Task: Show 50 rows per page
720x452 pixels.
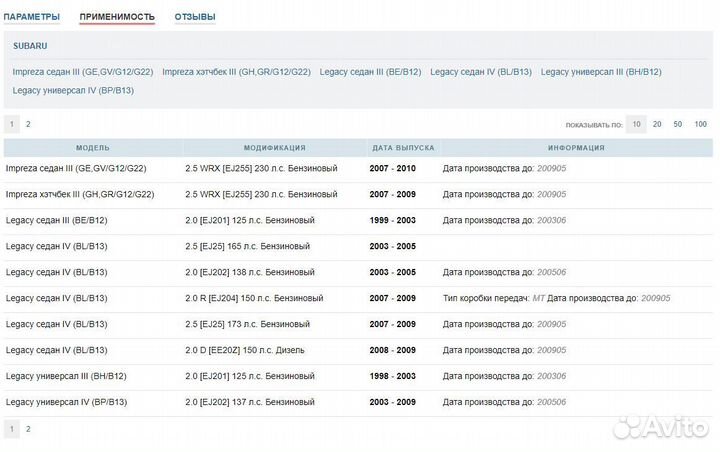Action: coord(678,124)
